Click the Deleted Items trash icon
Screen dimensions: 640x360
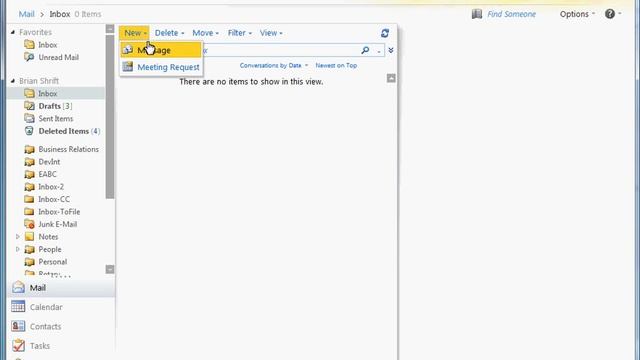[x=29, y=131]
